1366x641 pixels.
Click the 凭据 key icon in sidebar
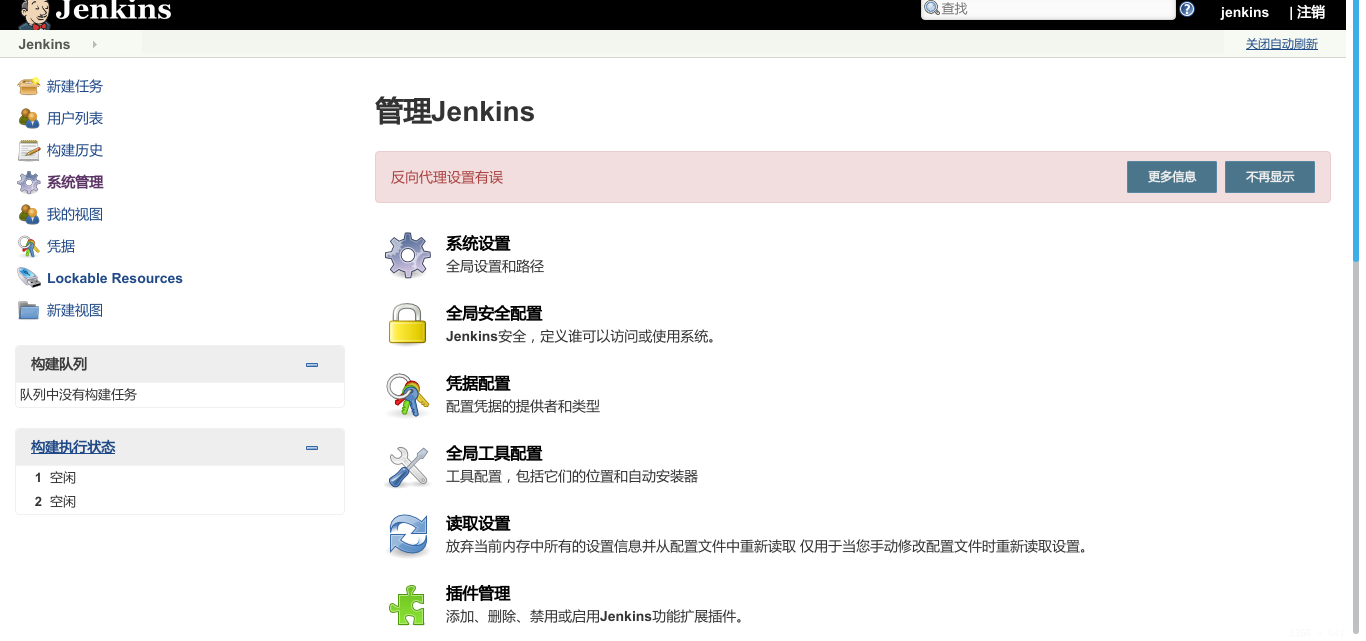[28, 245]
